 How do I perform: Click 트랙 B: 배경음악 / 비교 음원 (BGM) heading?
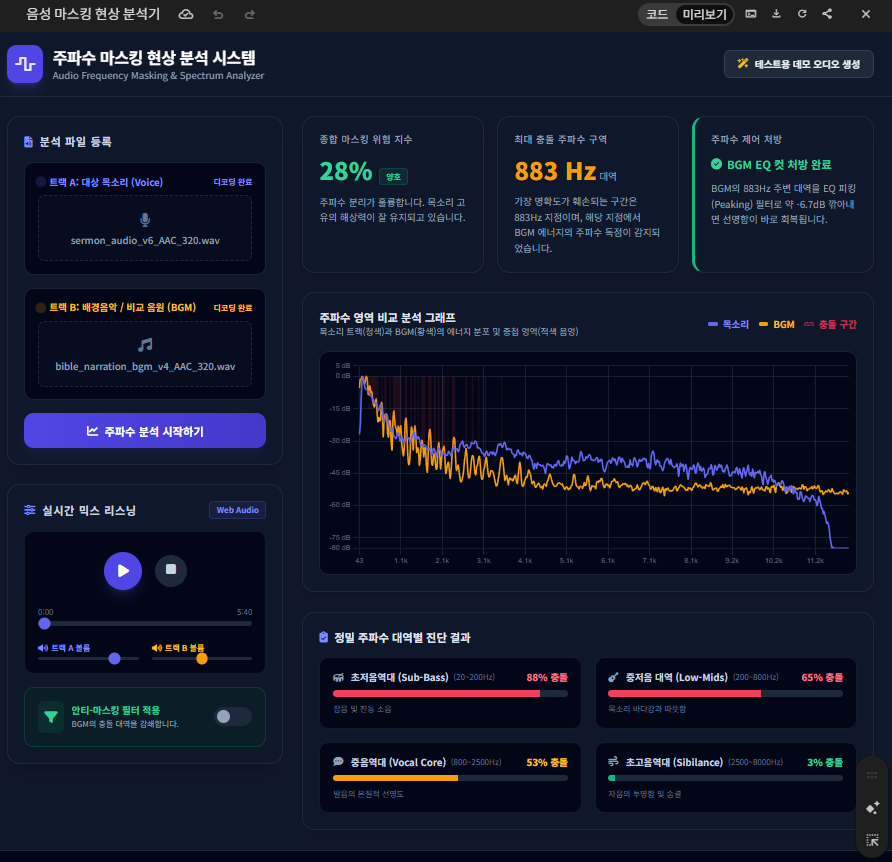tap(122, 307)
